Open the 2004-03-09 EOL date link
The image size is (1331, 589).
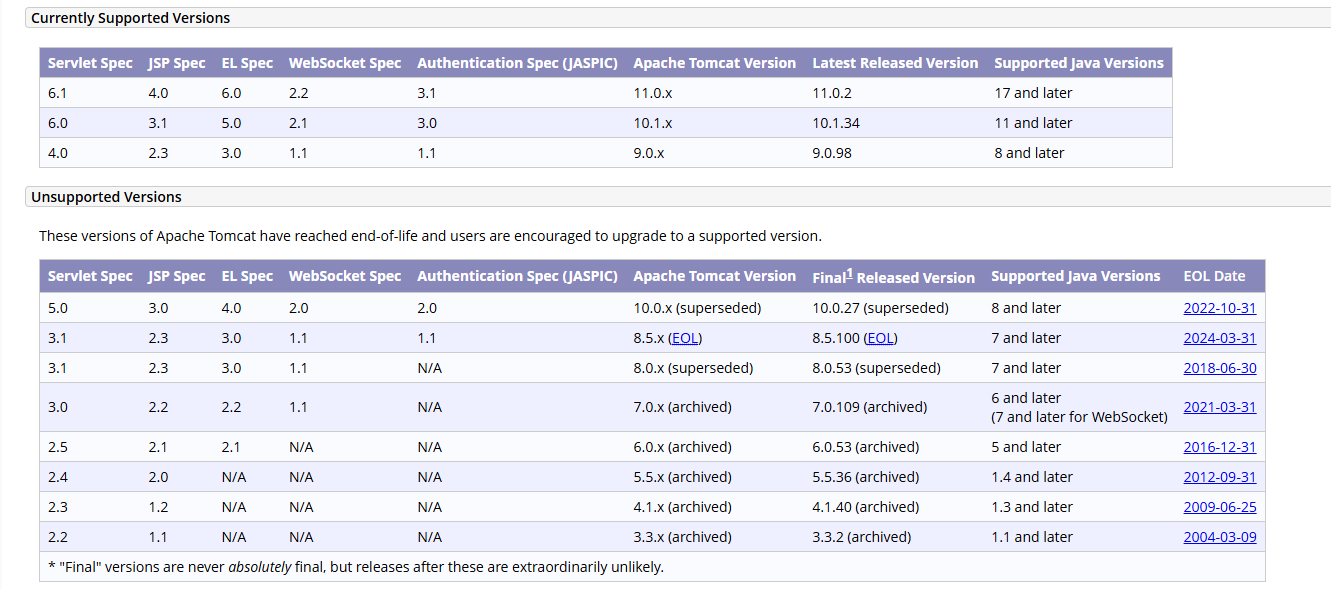1219,537
